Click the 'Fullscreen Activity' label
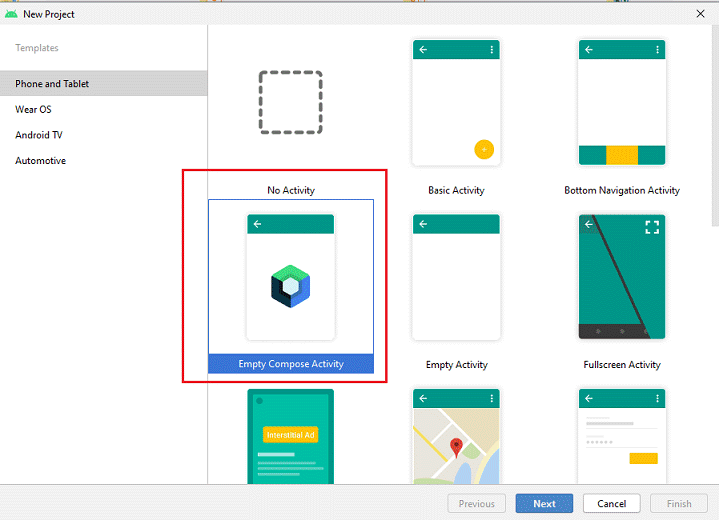719x520 pixels. tap(622, 365)
